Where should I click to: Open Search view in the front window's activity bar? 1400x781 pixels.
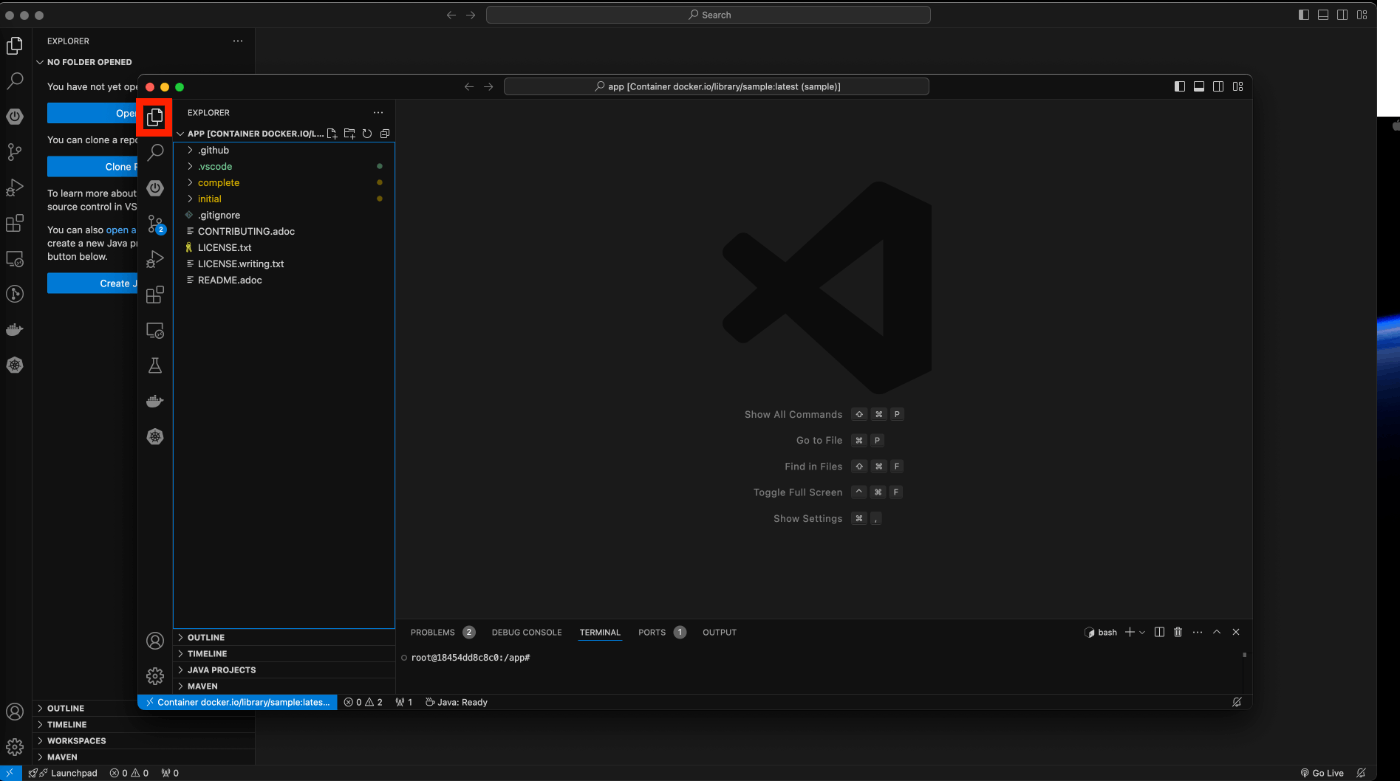[155, 152]
